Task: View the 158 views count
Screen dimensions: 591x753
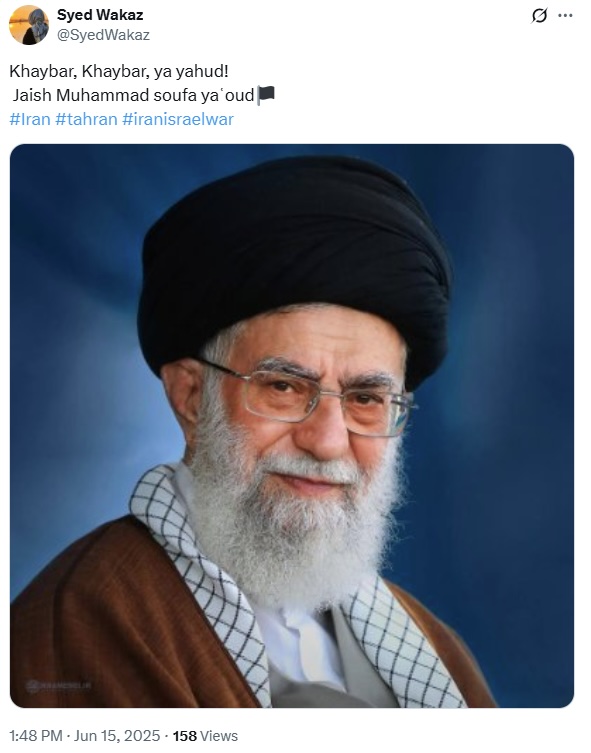Action: tap(185, 736)
